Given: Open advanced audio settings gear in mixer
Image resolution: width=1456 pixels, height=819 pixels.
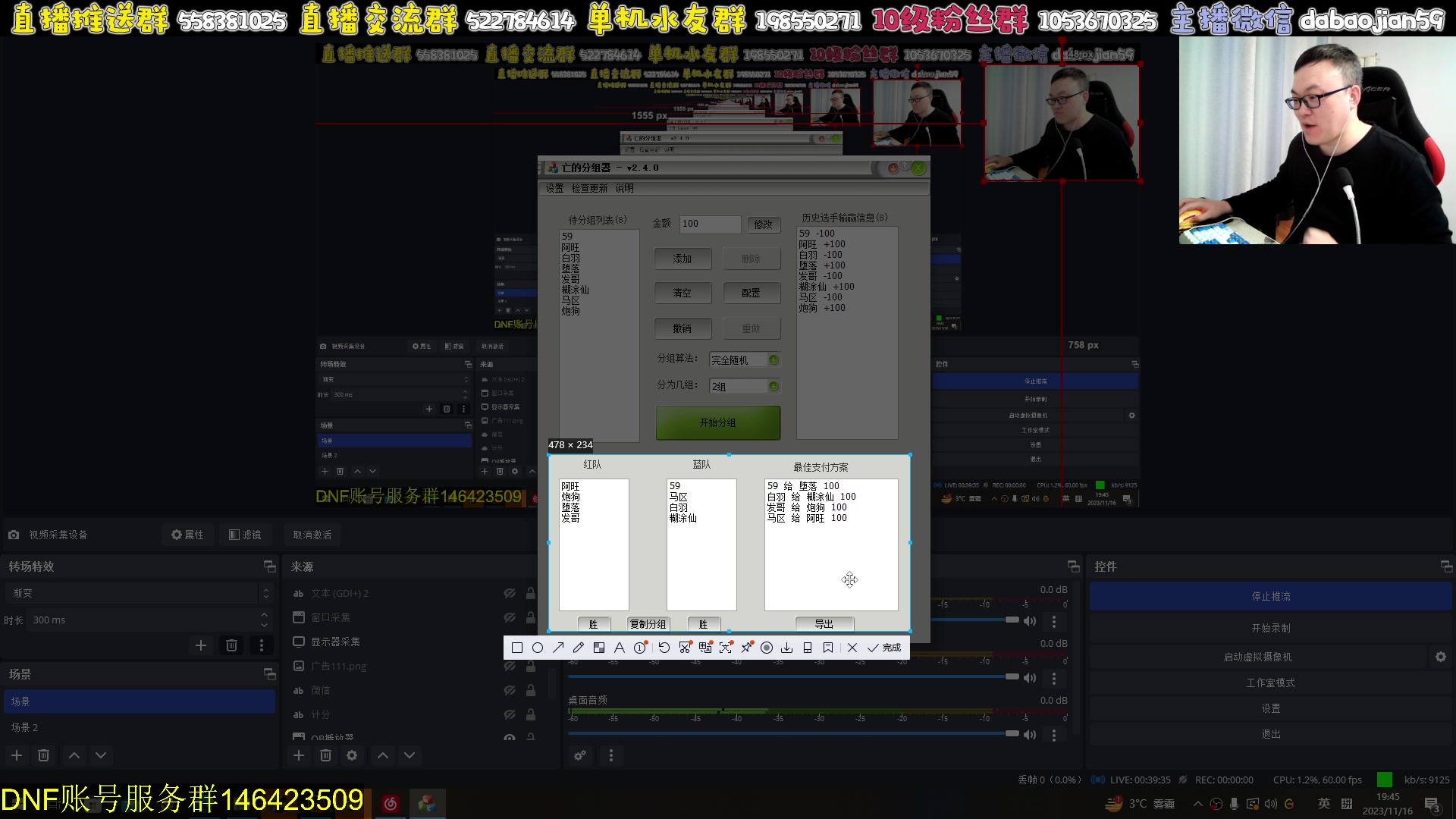Looking at the screenshot, I should (580, 755).
